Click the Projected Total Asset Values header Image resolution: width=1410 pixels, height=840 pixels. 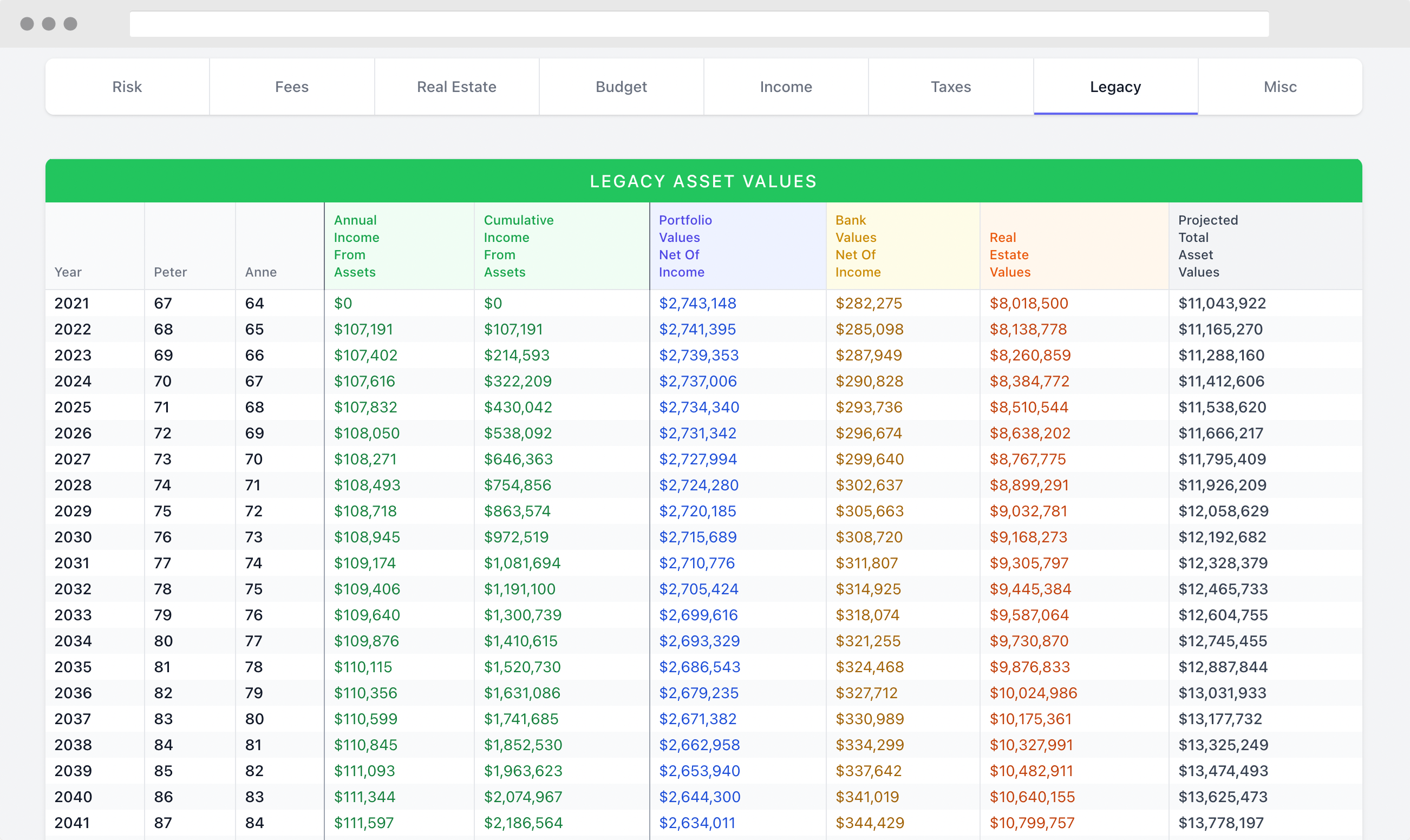[1207, 246]
